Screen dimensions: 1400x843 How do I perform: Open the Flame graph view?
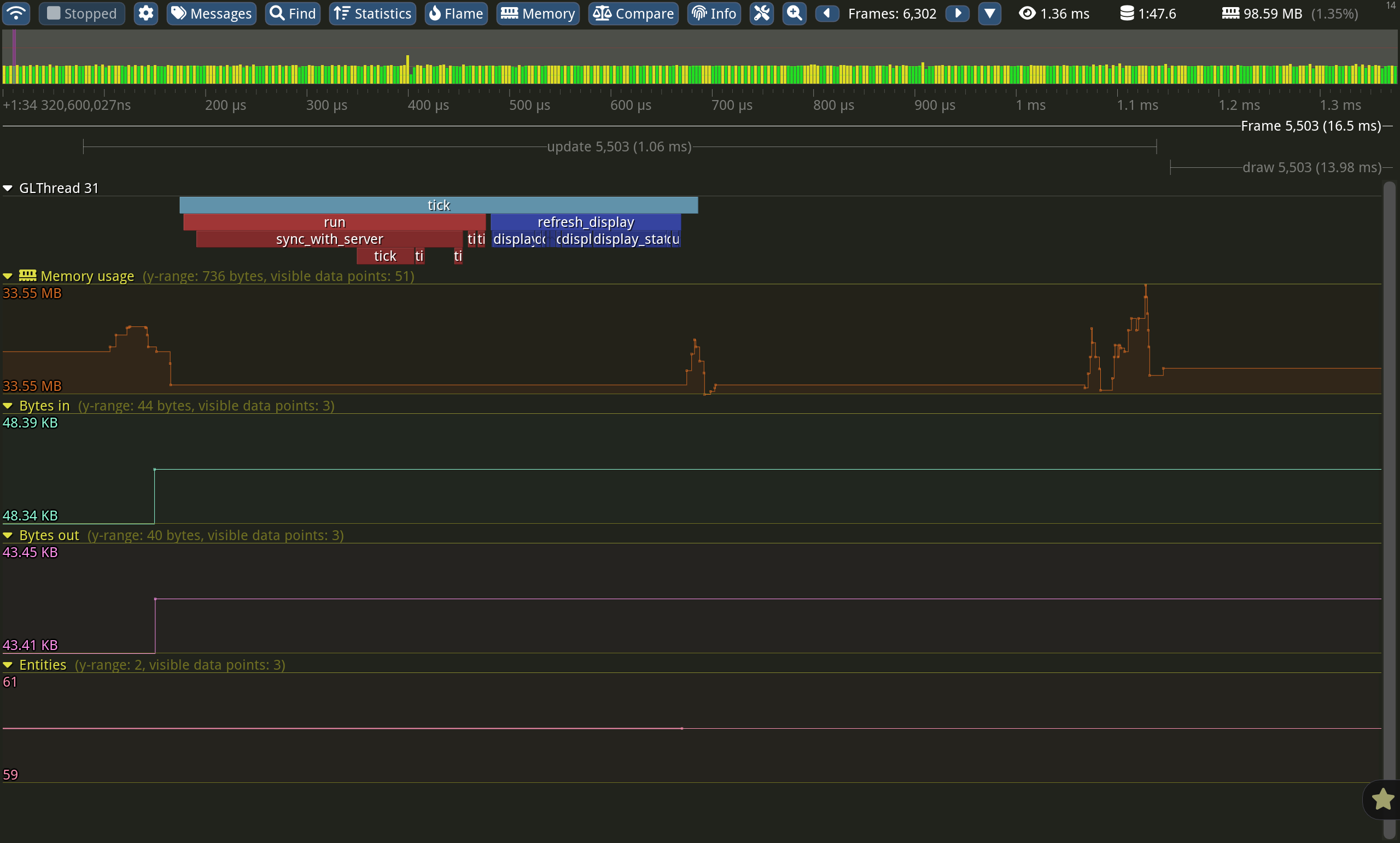pos(456,13)
